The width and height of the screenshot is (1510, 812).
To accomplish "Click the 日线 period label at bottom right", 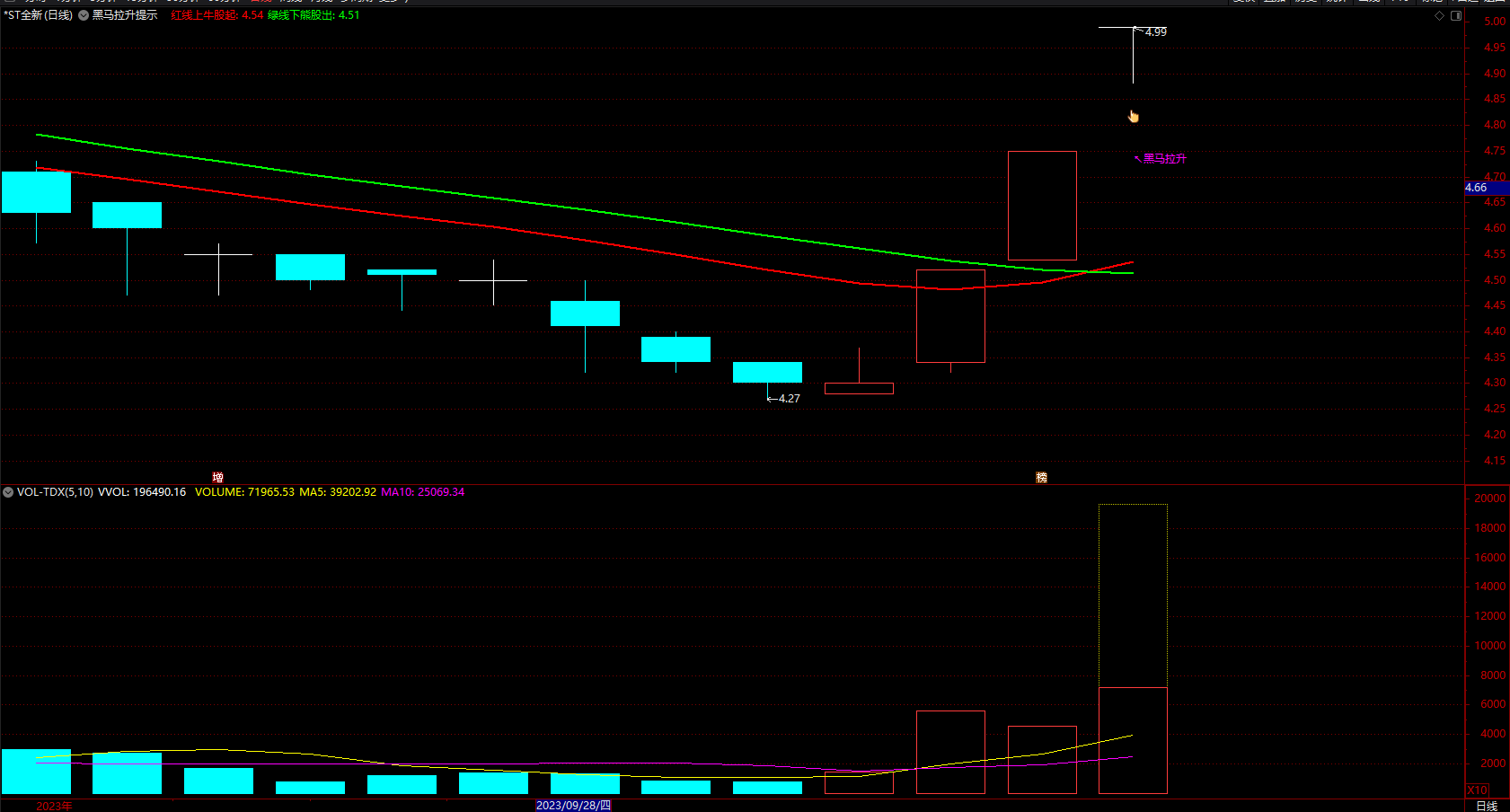I will 1487,806.
